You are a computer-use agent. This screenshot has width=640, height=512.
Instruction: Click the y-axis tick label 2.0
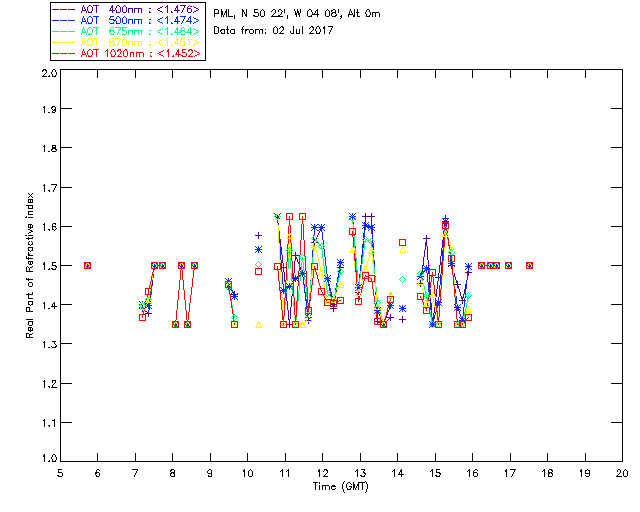(49, 73)
